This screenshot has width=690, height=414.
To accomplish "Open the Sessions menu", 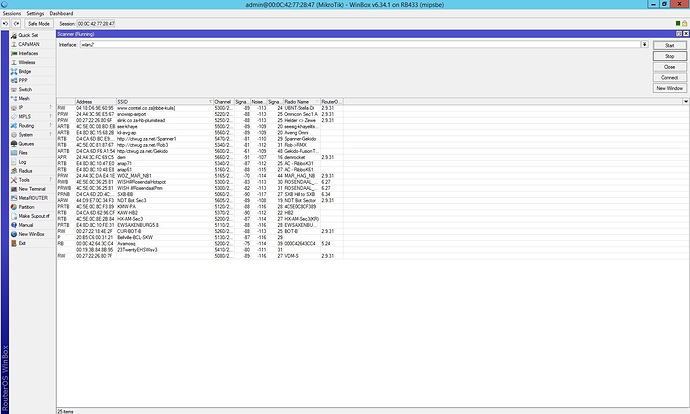I will tap(12, 12).
